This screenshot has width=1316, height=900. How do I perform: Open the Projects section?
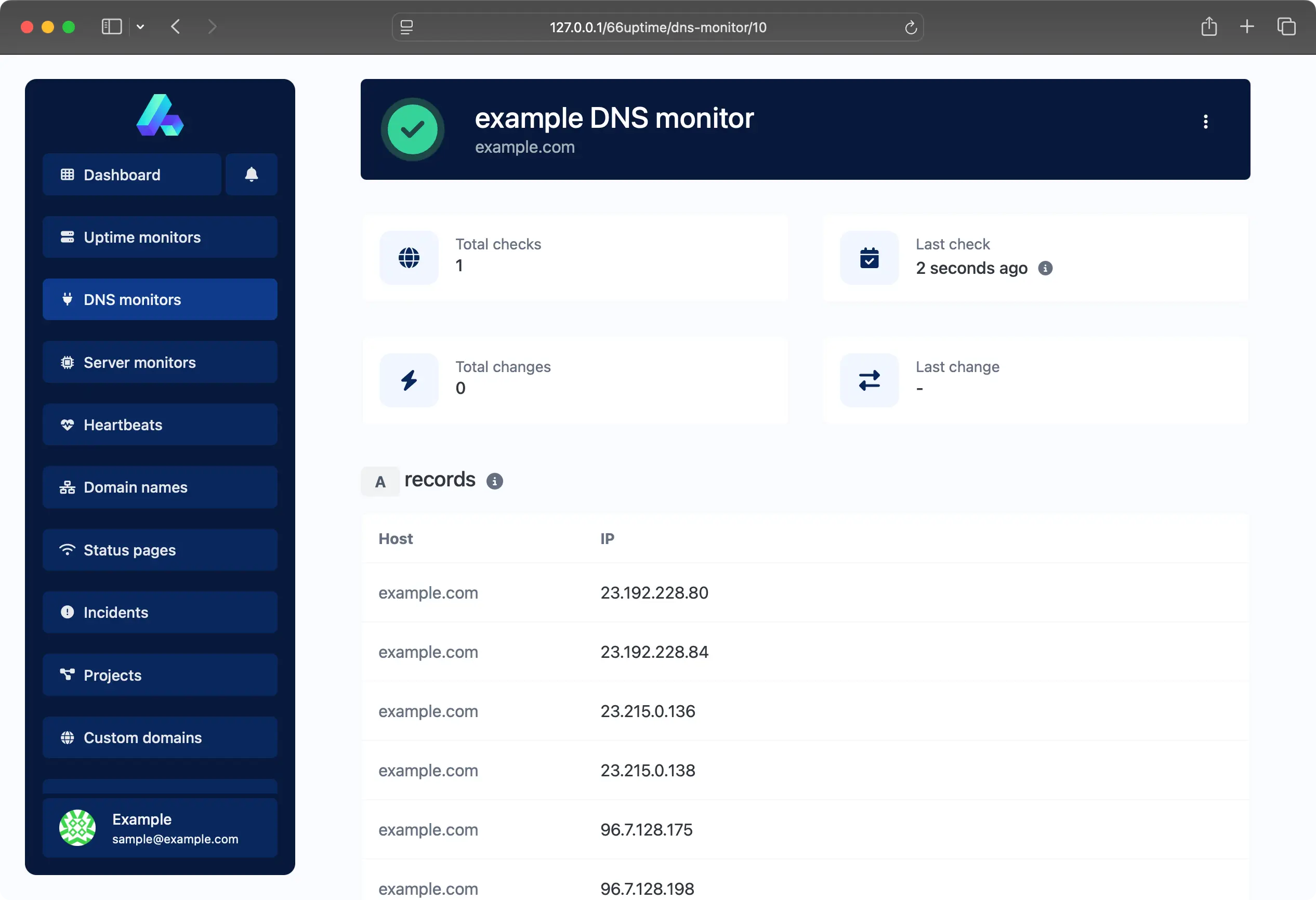[x=112, y=674]
